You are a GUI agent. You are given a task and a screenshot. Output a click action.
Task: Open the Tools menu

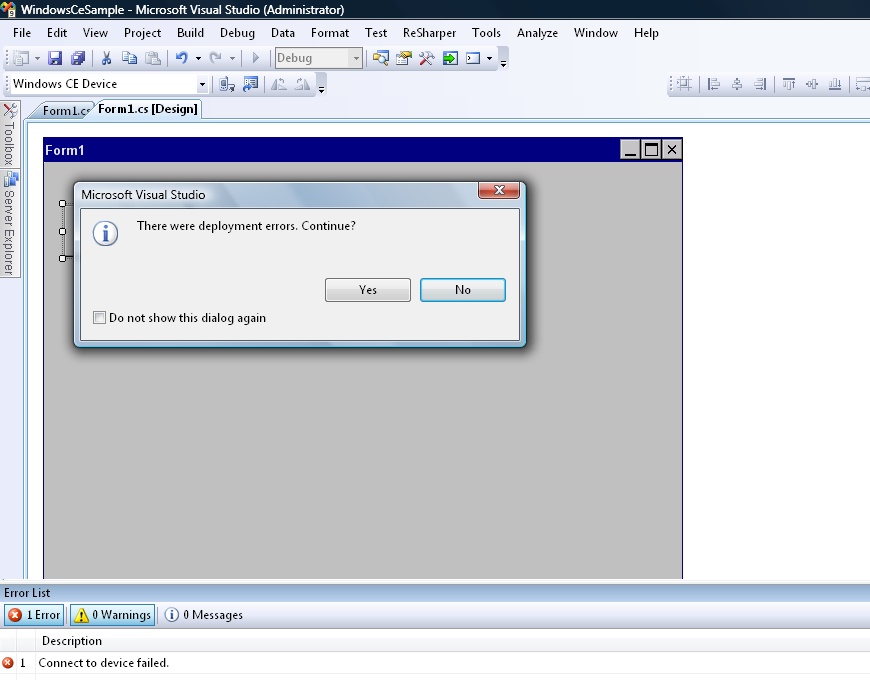point(486,33)
